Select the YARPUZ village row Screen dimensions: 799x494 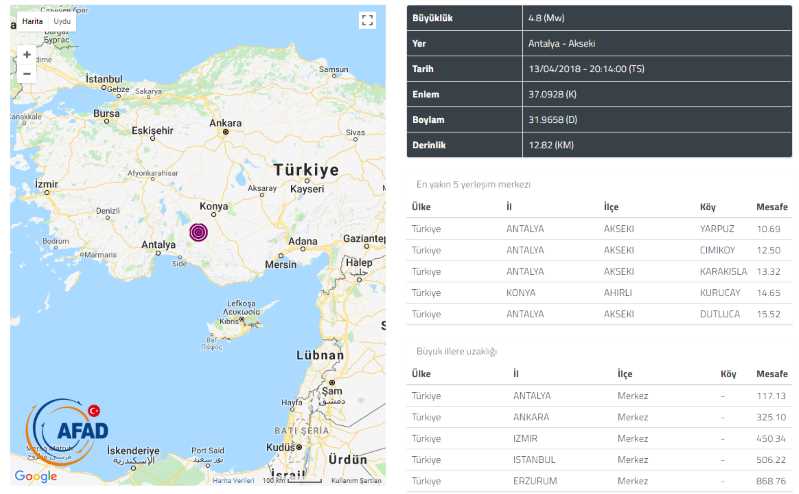[598, 229]
